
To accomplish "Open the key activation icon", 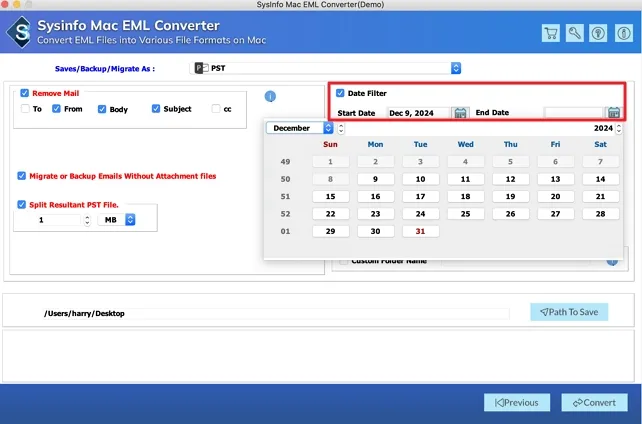I will (x=573, y=33).
